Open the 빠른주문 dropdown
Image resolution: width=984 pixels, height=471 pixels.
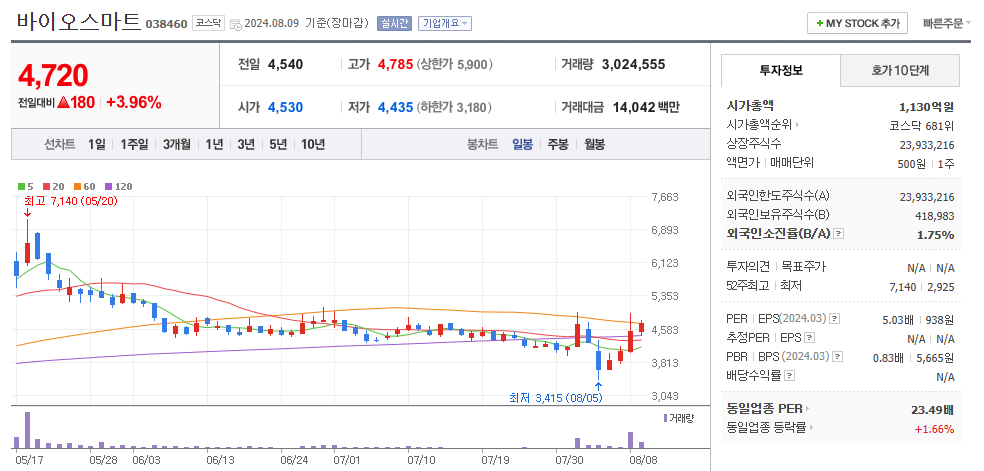point(946,24)
